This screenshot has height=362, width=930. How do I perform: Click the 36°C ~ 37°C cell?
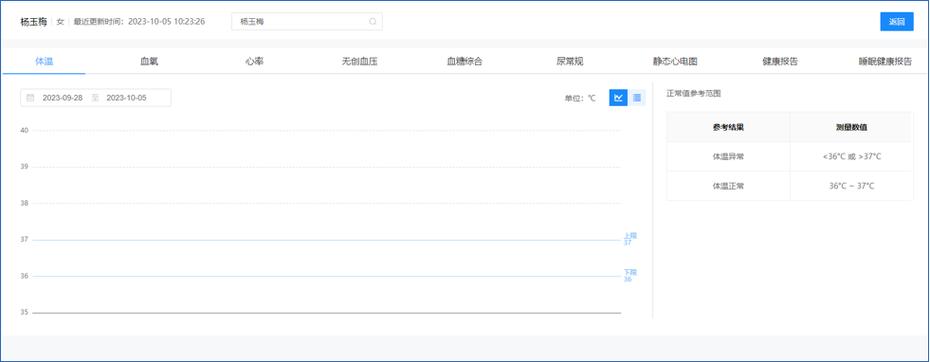[852, 186]
